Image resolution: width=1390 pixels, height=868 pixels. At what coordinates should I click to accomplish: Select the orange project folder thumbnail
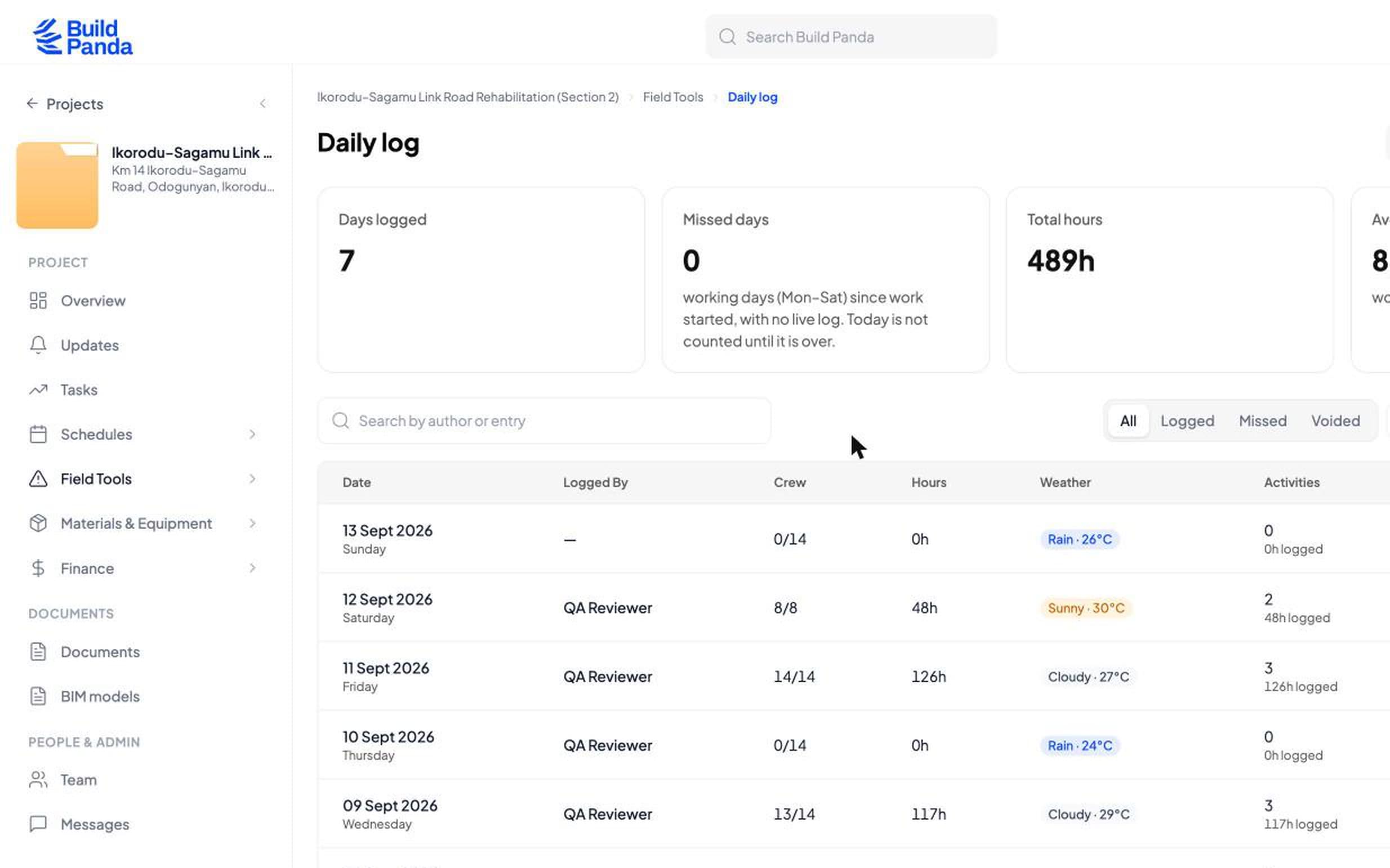tap(57, 185)
